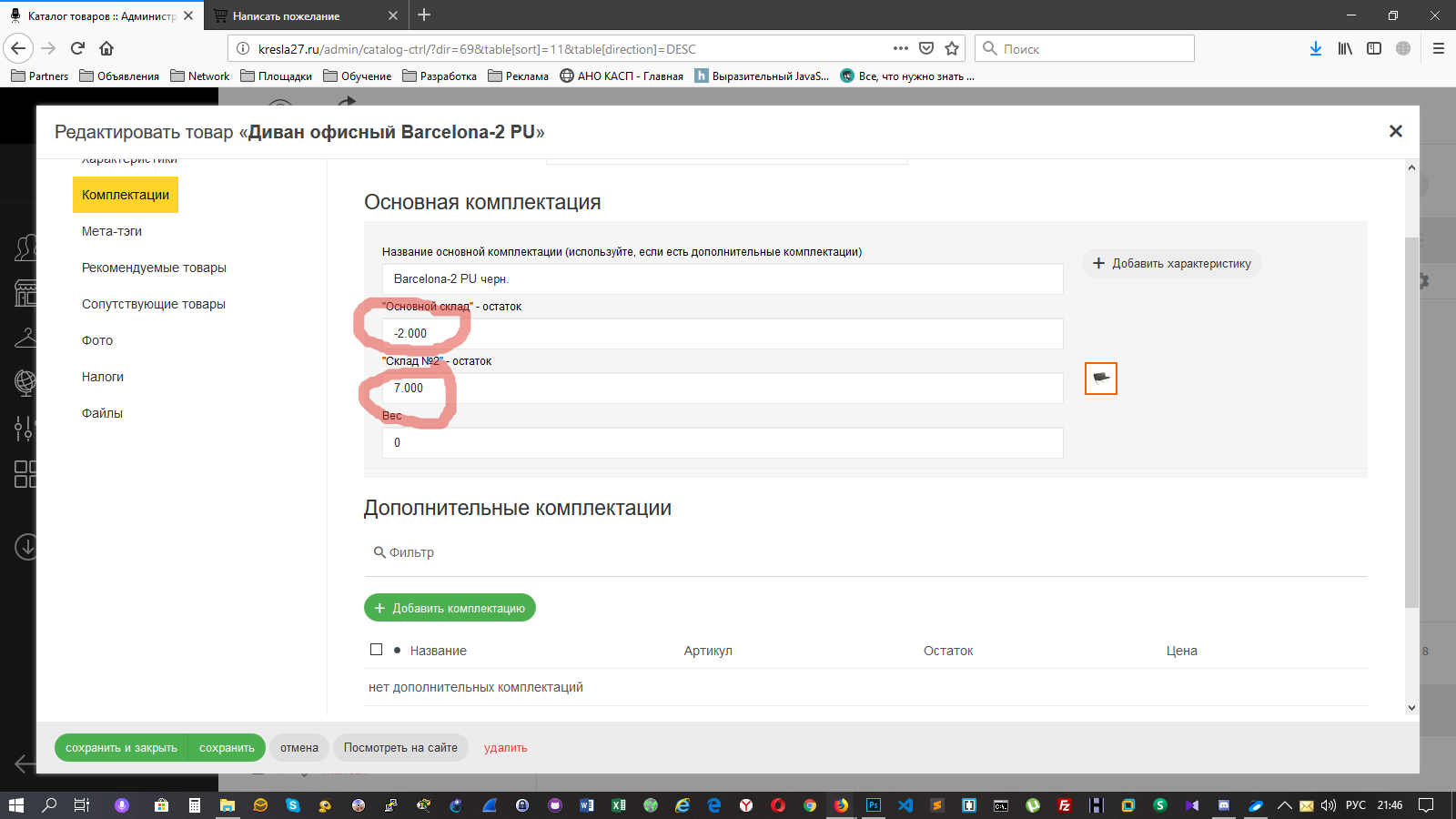Image resolution: width=1456 pixels, height=819 pixels.
Task: Click Добавить характеристику button
Action: 1171,264
